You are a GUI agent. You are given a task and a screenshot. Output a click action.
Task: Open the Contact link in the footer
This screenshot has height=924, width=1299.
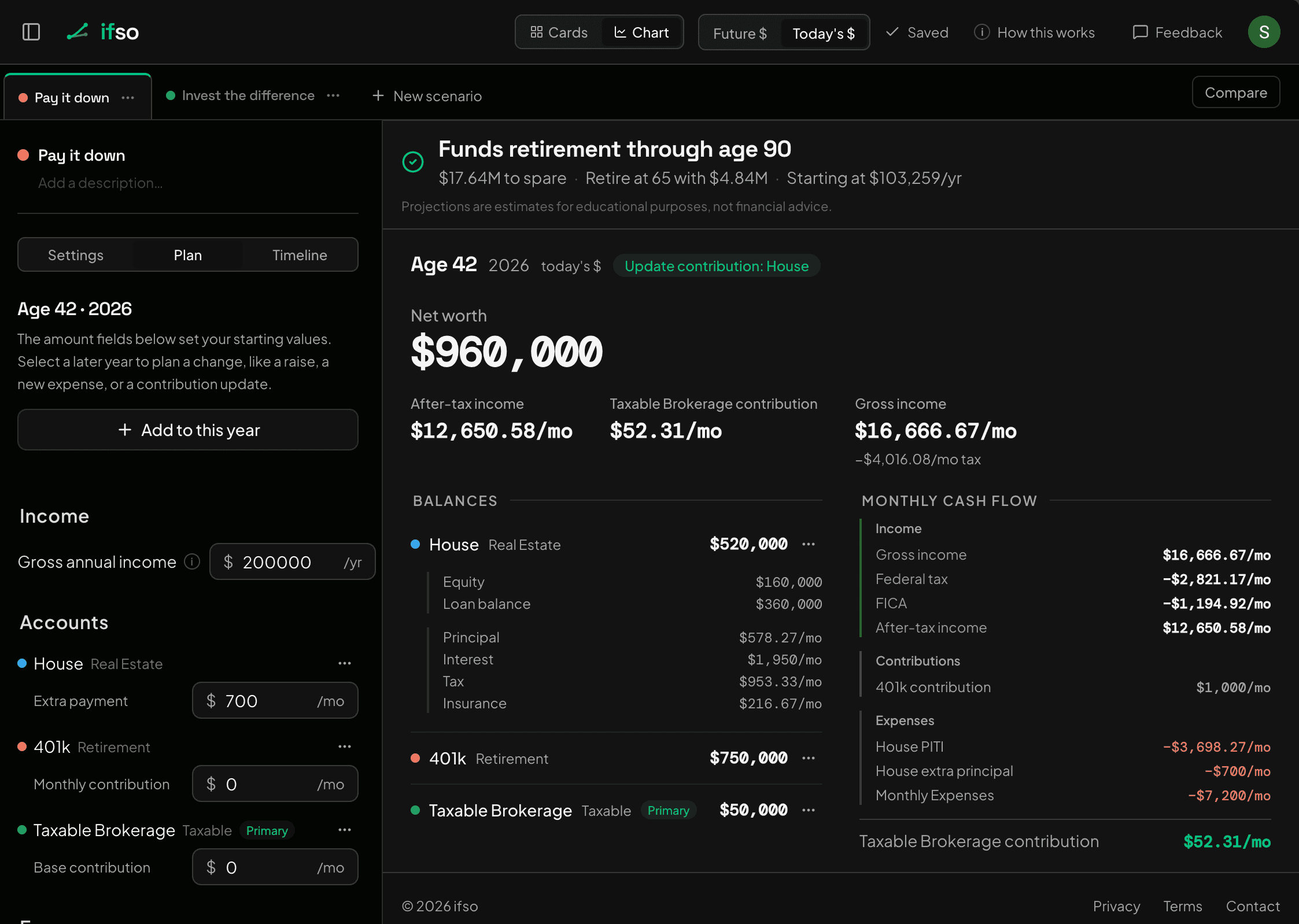click(x=1253, y=906)
